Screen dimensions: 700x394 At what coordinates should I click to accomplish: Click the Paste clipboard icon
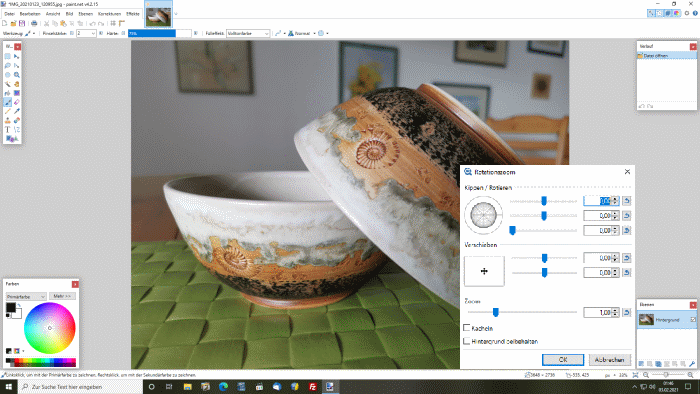(x=63, y=23)
